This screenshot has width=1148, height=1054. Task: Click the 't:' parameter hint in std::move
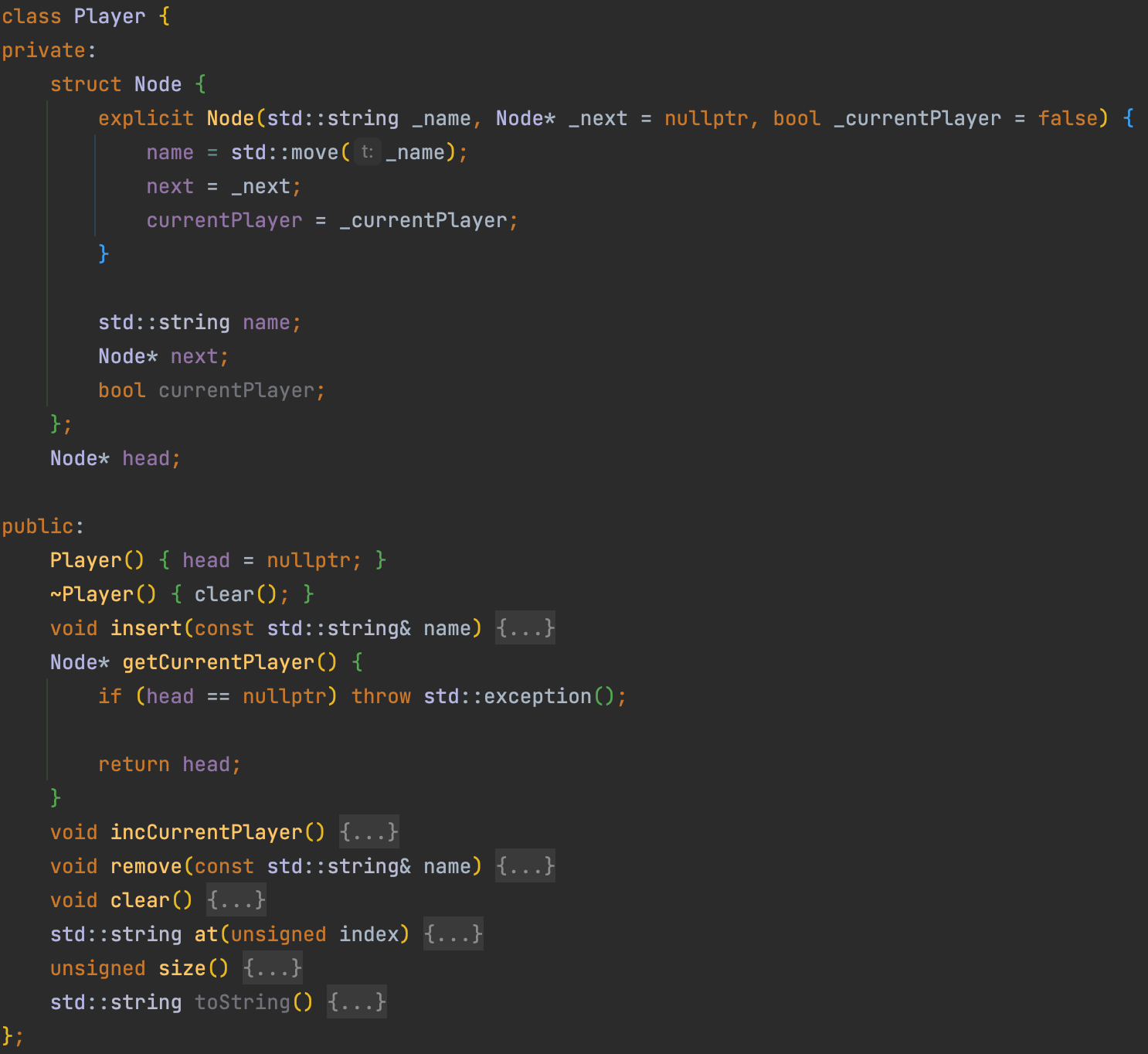pos(368,151)
